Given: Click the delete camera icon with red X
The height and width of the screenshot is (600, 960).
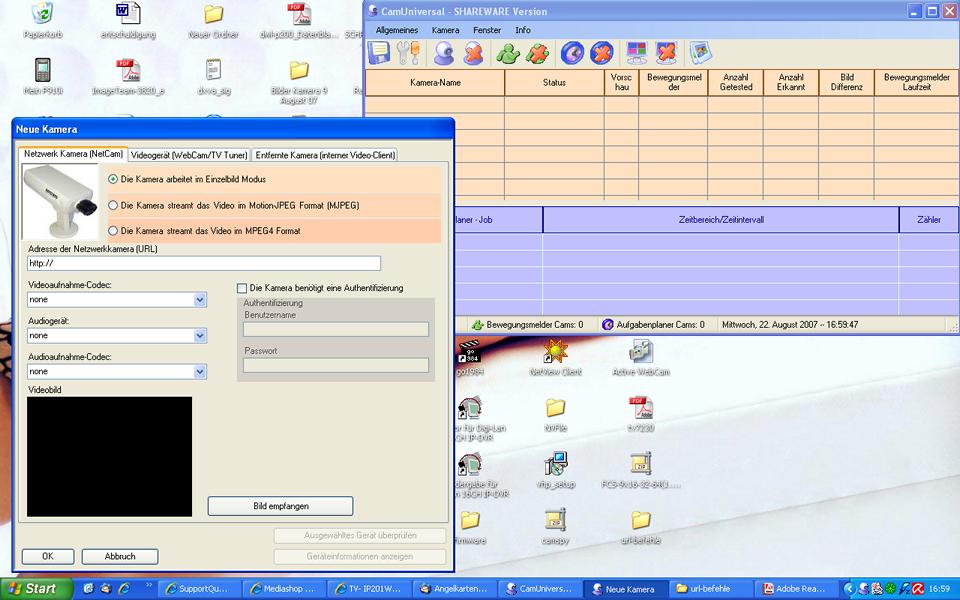Looking at the screenshot, I should pyautogui.click(x=474, y=53).
